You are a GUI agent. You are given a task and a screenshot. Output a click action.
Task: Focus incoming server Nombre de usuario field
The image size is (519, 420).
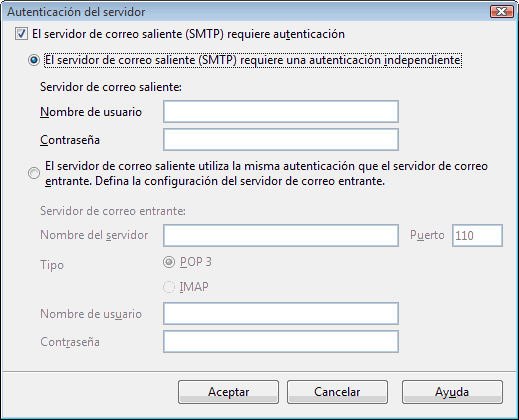[281, 313]
